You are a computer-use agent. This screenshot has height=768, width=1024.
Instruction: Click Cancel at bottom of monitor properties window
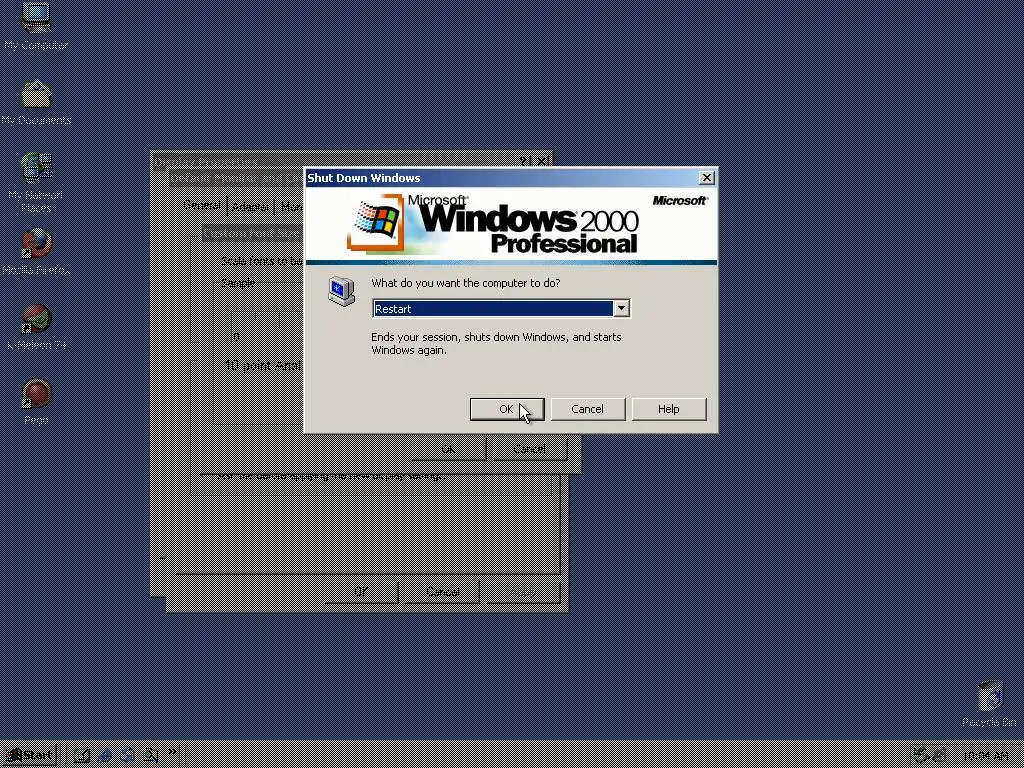point(443,592)
